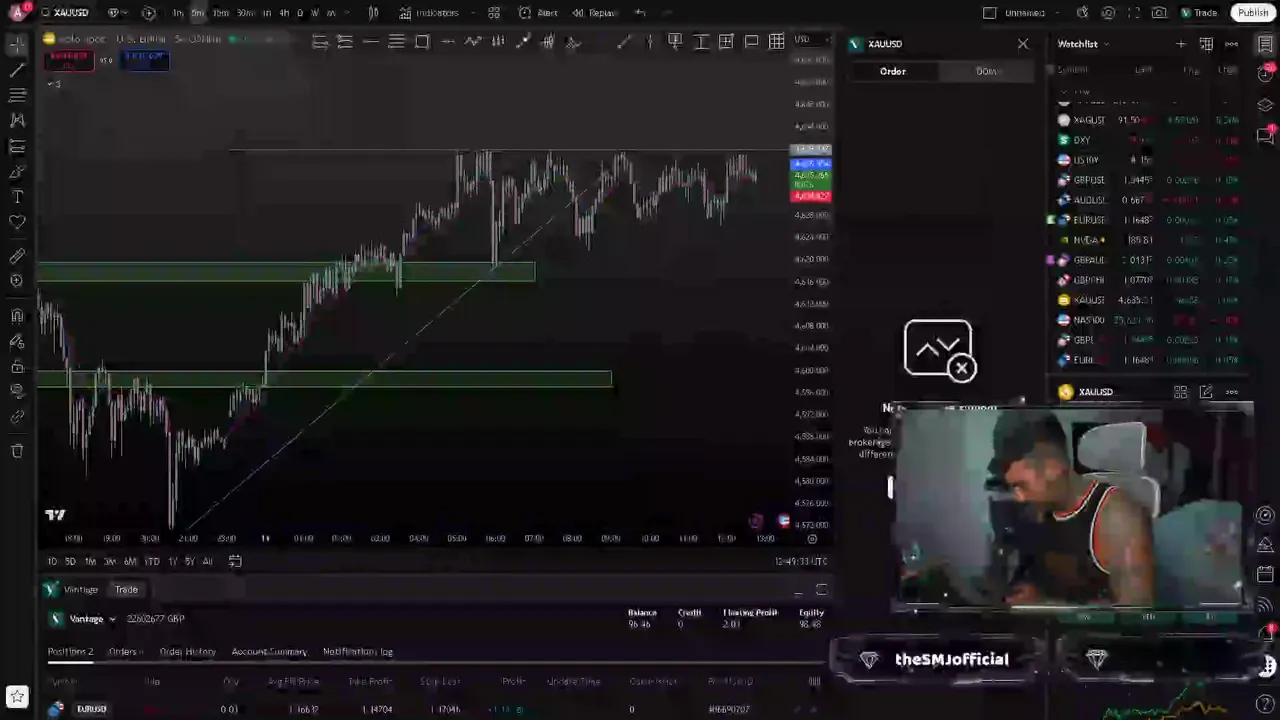Maximize the trading panel
This screenshot has height=720, width=1280.
pyautogui.click(x=821, y=590)
